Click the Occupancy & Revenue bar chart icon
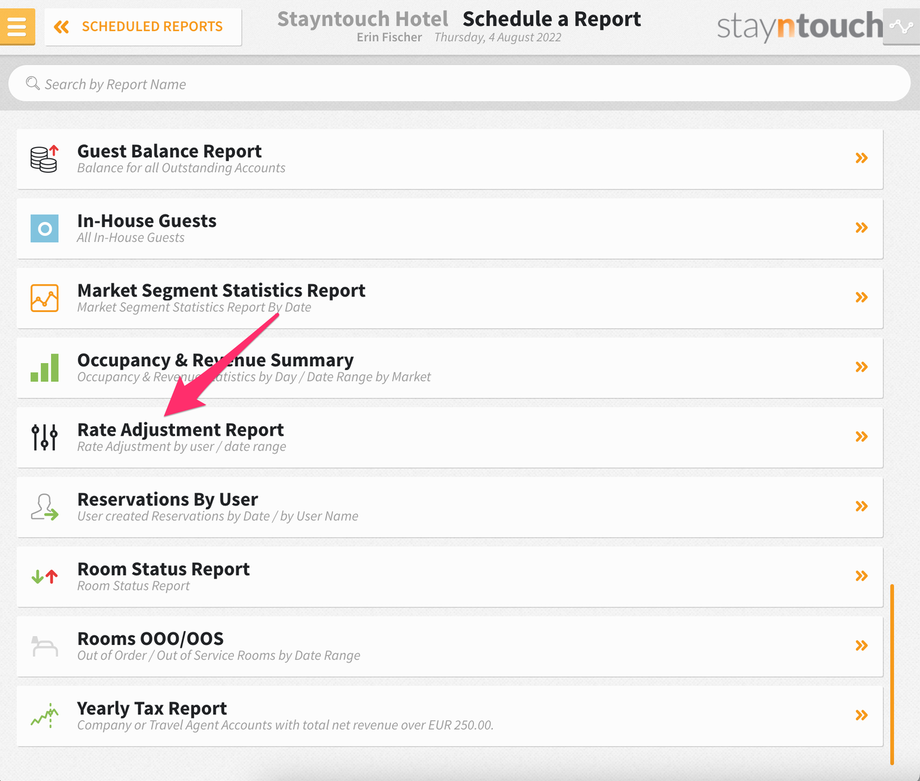 45,368
